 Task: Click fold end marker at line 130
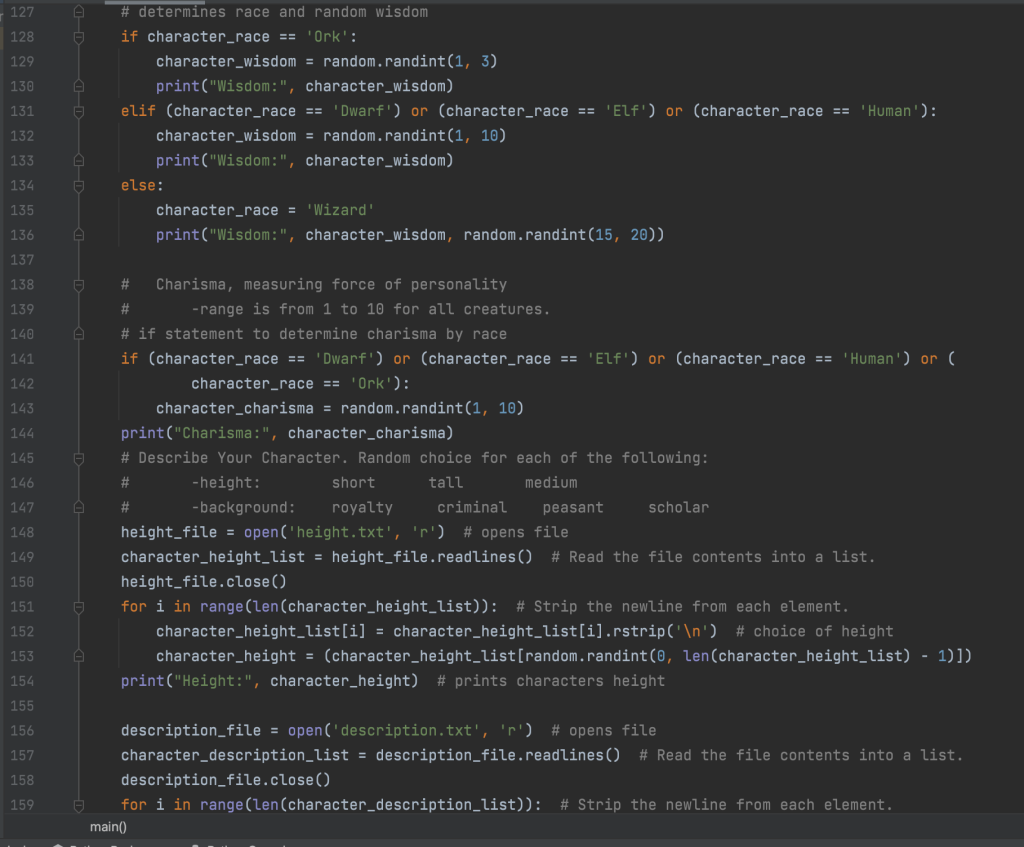79,86
